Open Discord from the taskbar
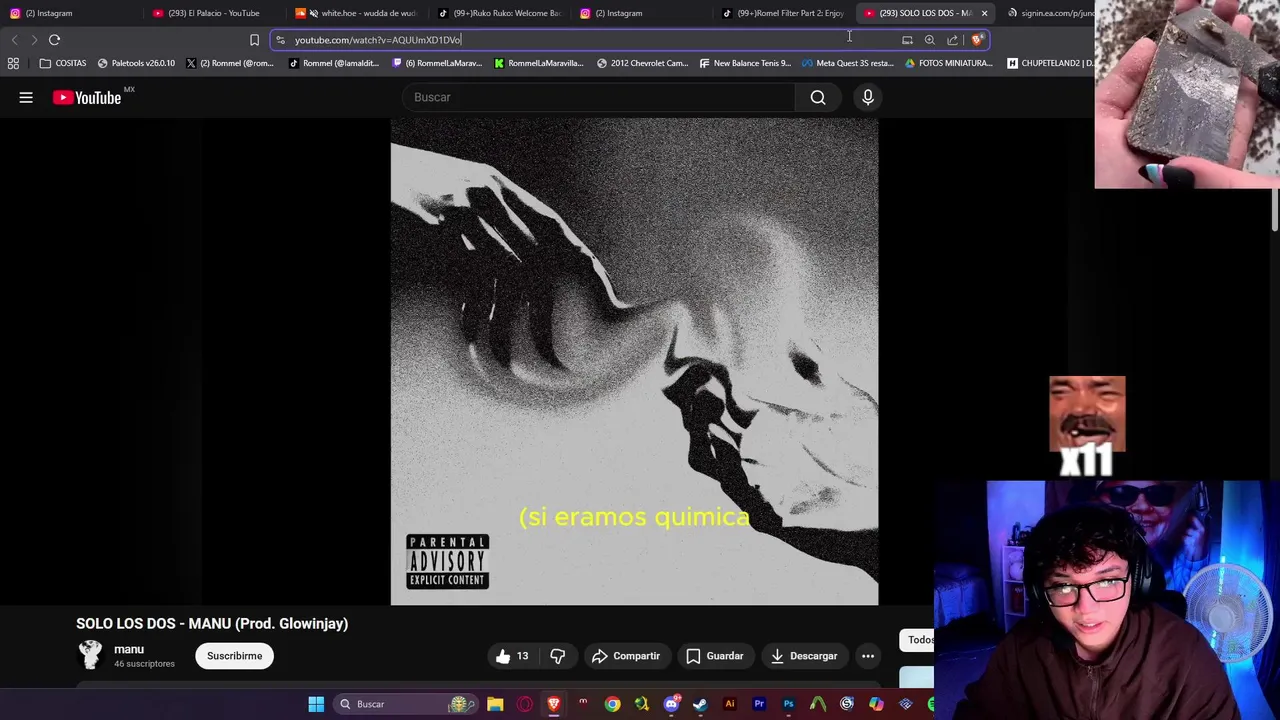The width and height of the screenshot is (1280, 720). click(x=671, y=704)
